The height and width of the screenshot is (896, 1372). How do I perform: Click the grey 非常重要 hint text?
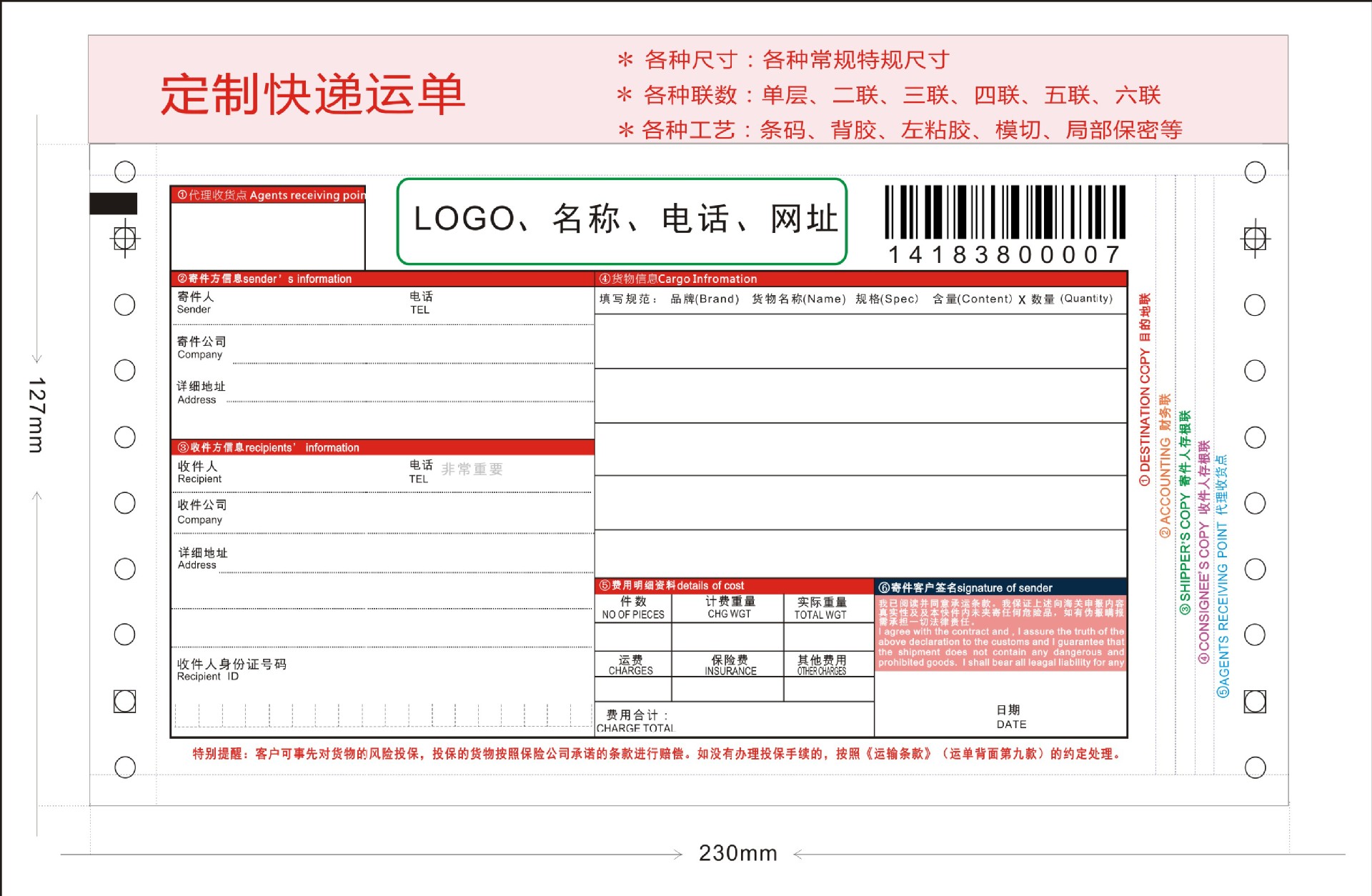(472, 469)
